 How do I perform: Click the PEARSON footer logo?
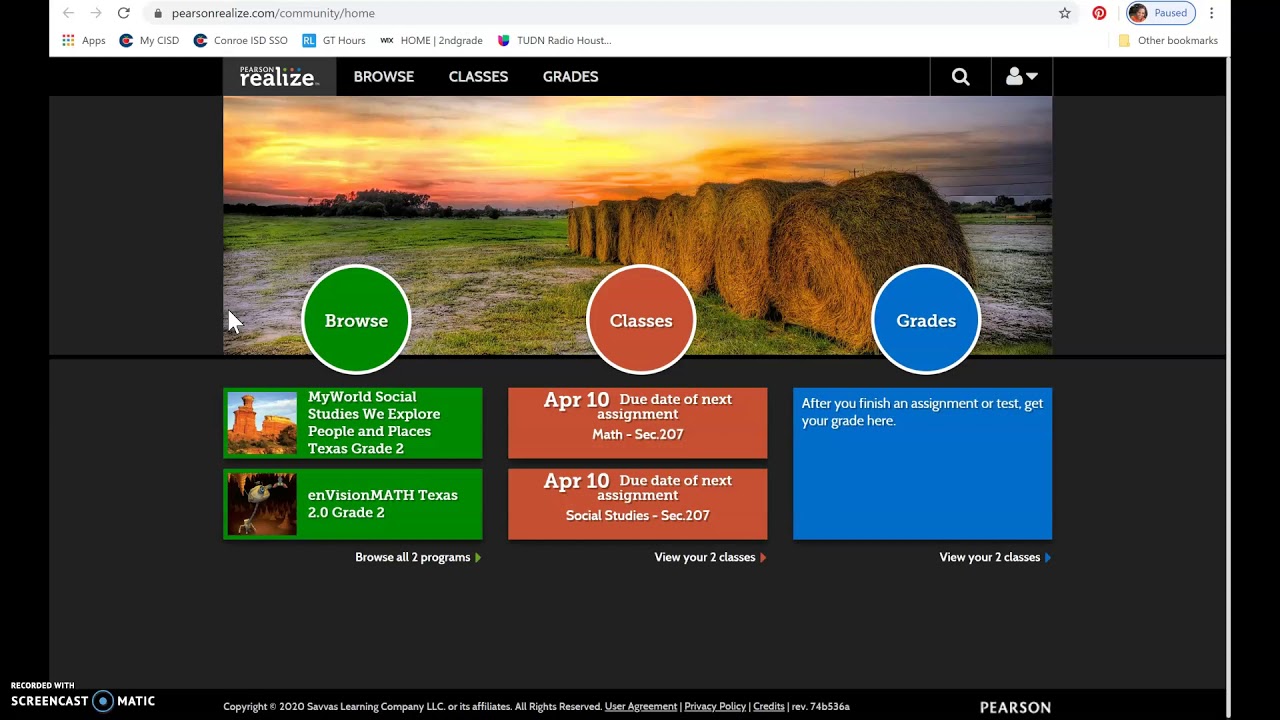(1015, 707)
